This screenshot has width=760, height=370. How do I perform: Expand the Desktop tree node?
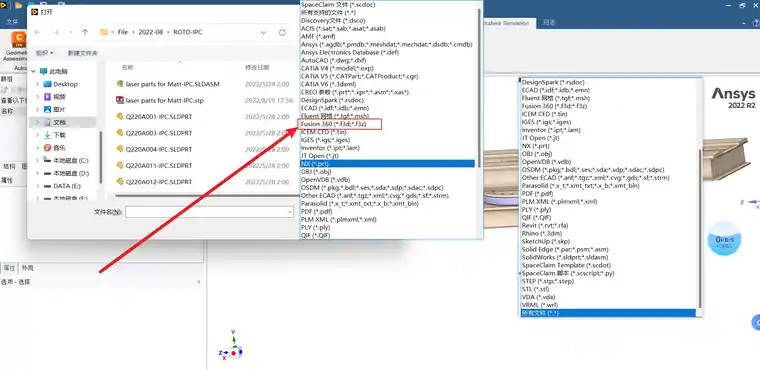38,84
